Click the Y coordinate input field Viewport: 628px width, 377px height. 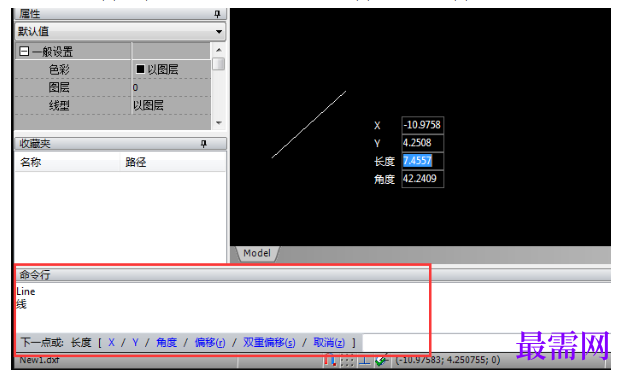[423, 143]
